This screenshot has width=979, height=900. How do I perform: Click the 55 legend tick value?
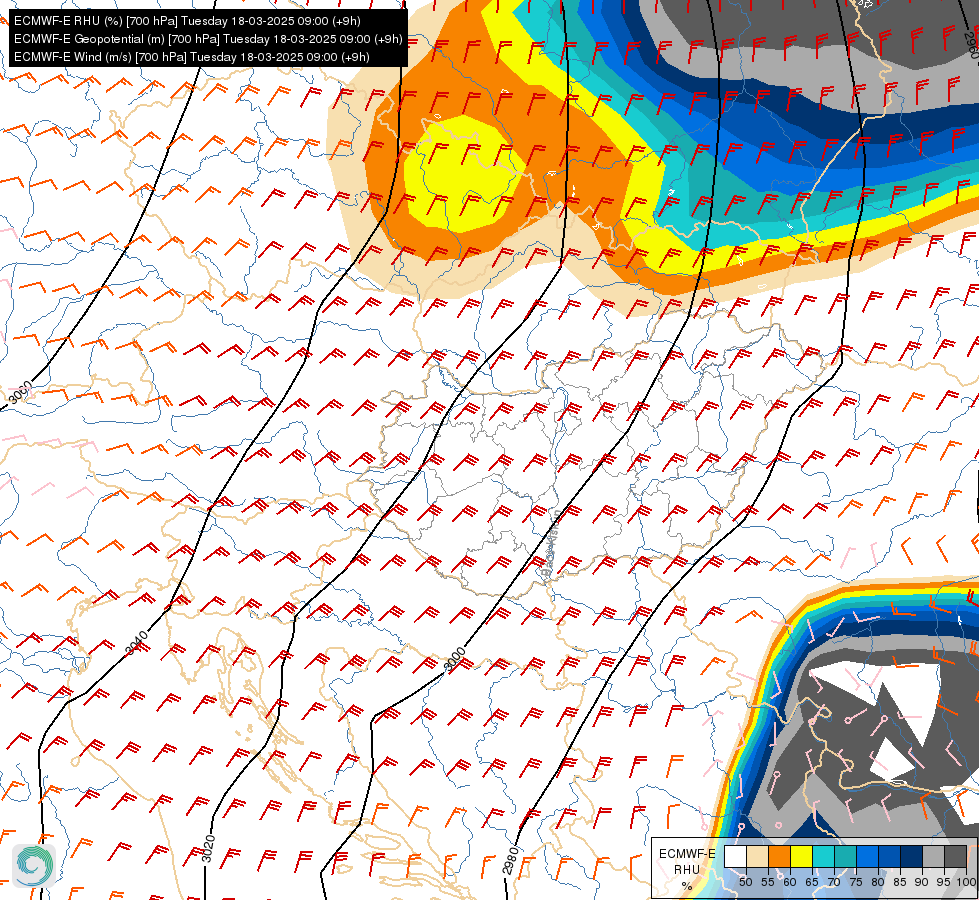pyautogui.click(x=767, y=882)
